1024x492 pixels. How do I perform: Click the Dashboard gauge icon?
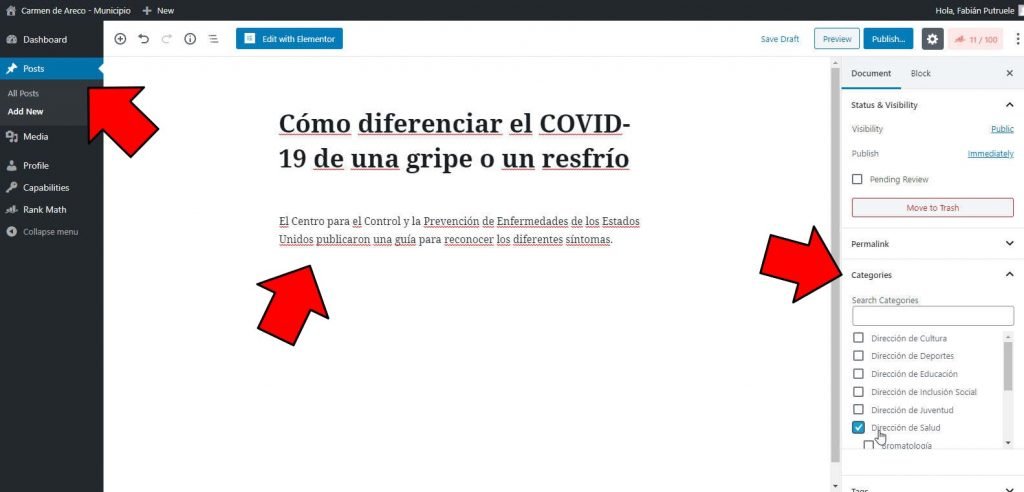click(x=11, y=39)
